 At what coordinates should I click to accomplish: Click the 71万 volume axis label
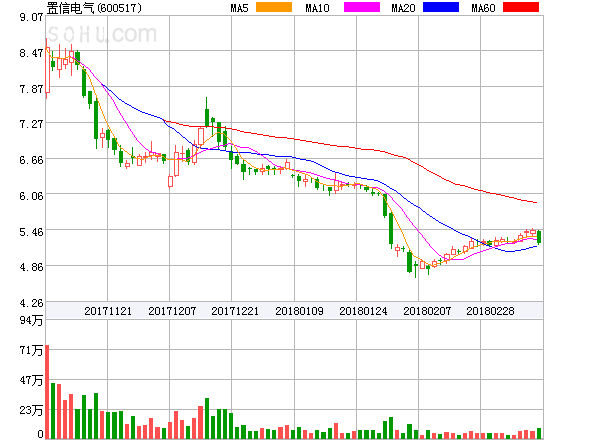[x=31, y=350]
